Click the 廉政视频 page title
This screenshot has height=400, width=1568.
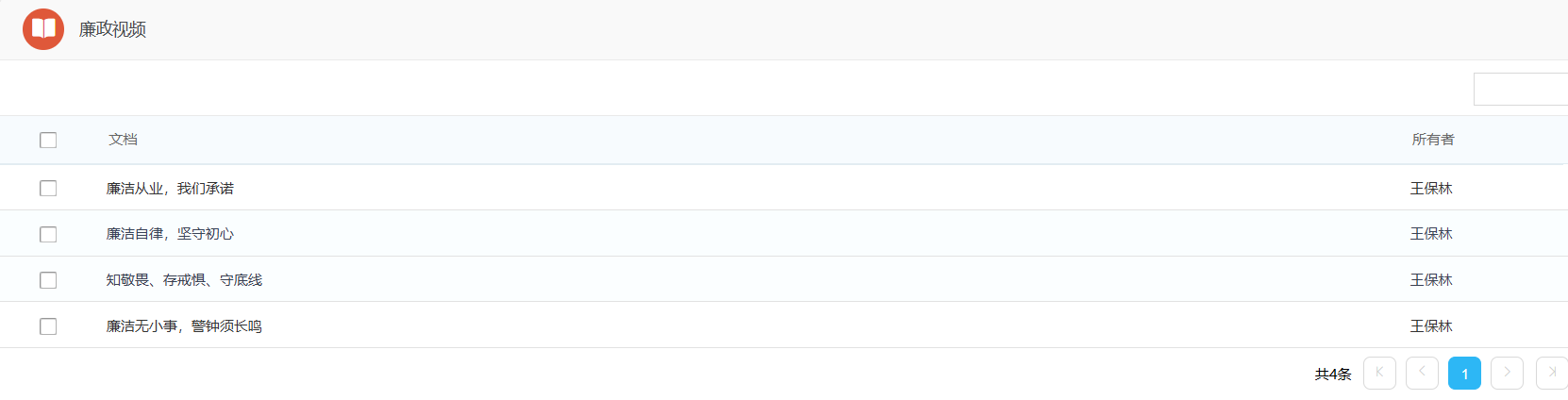click(112, 29)
